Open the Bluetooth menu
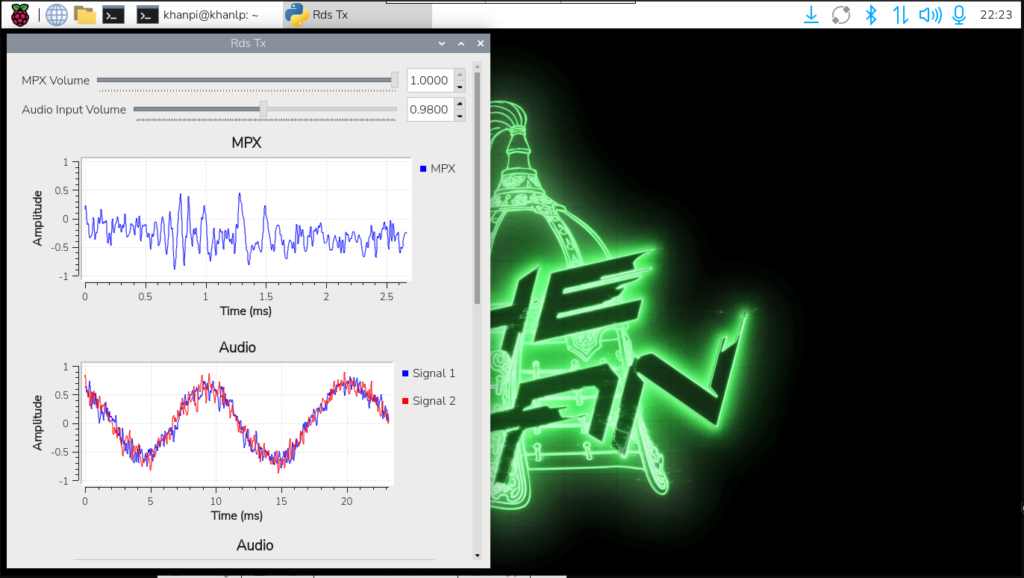 [x=871, y=14]
